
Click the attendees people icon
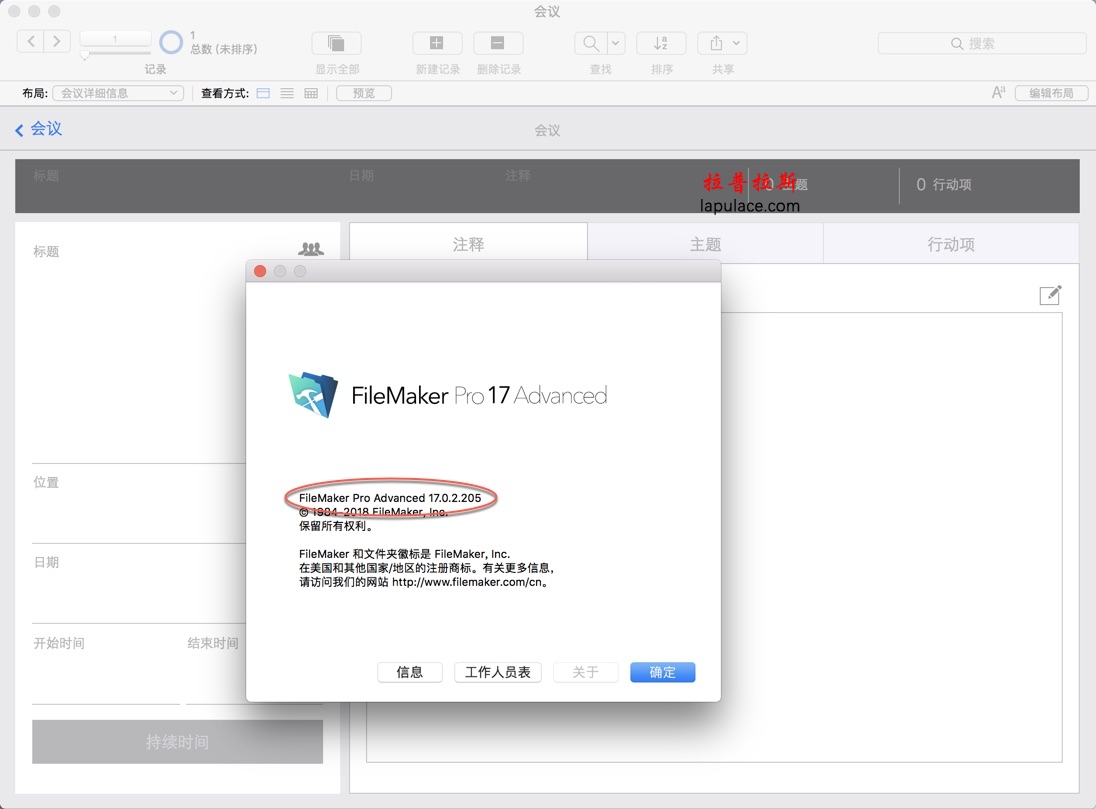[x=311, y=248]
